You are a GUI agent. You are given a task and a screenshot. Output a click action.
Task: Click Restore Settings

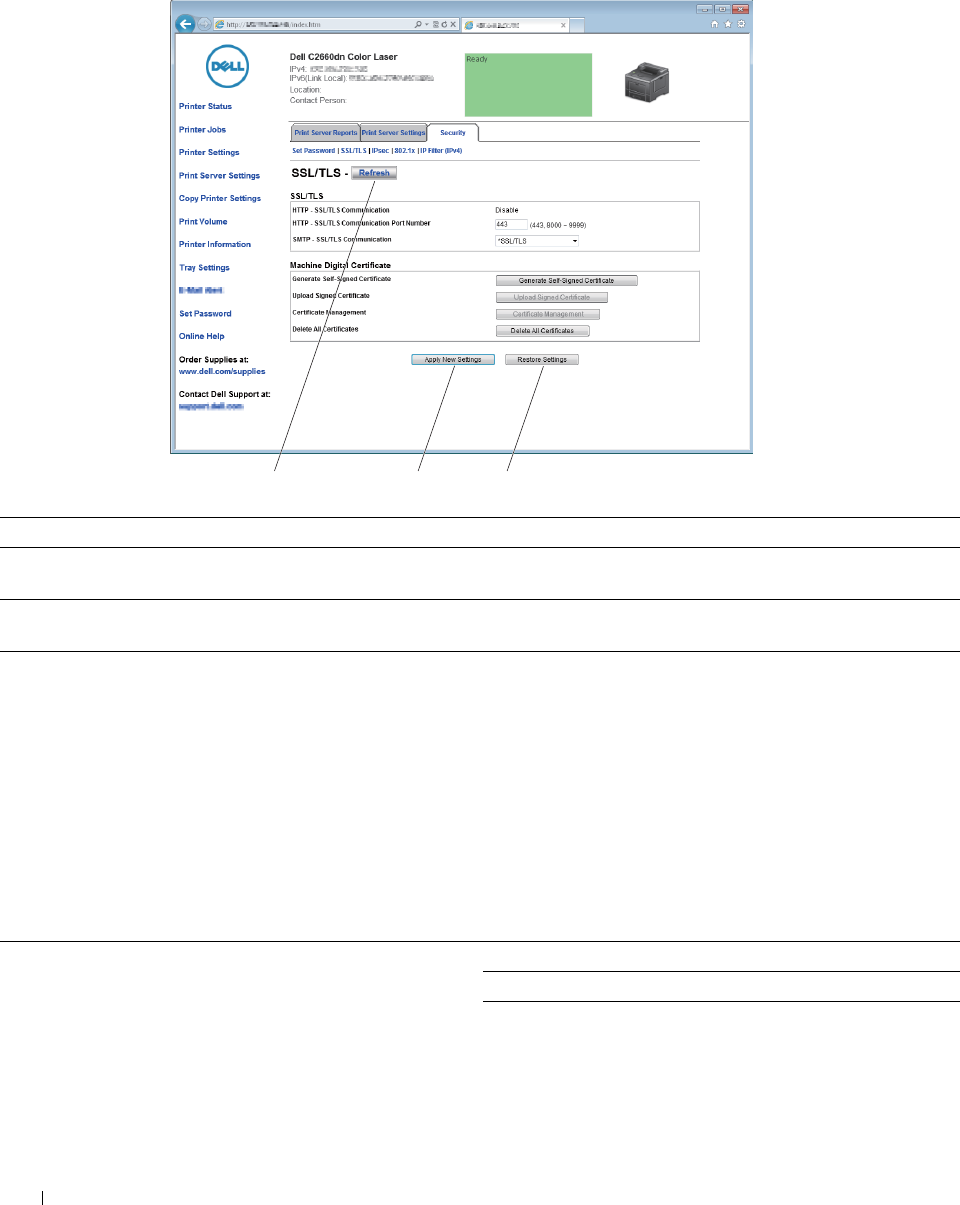tap(542, 360)
